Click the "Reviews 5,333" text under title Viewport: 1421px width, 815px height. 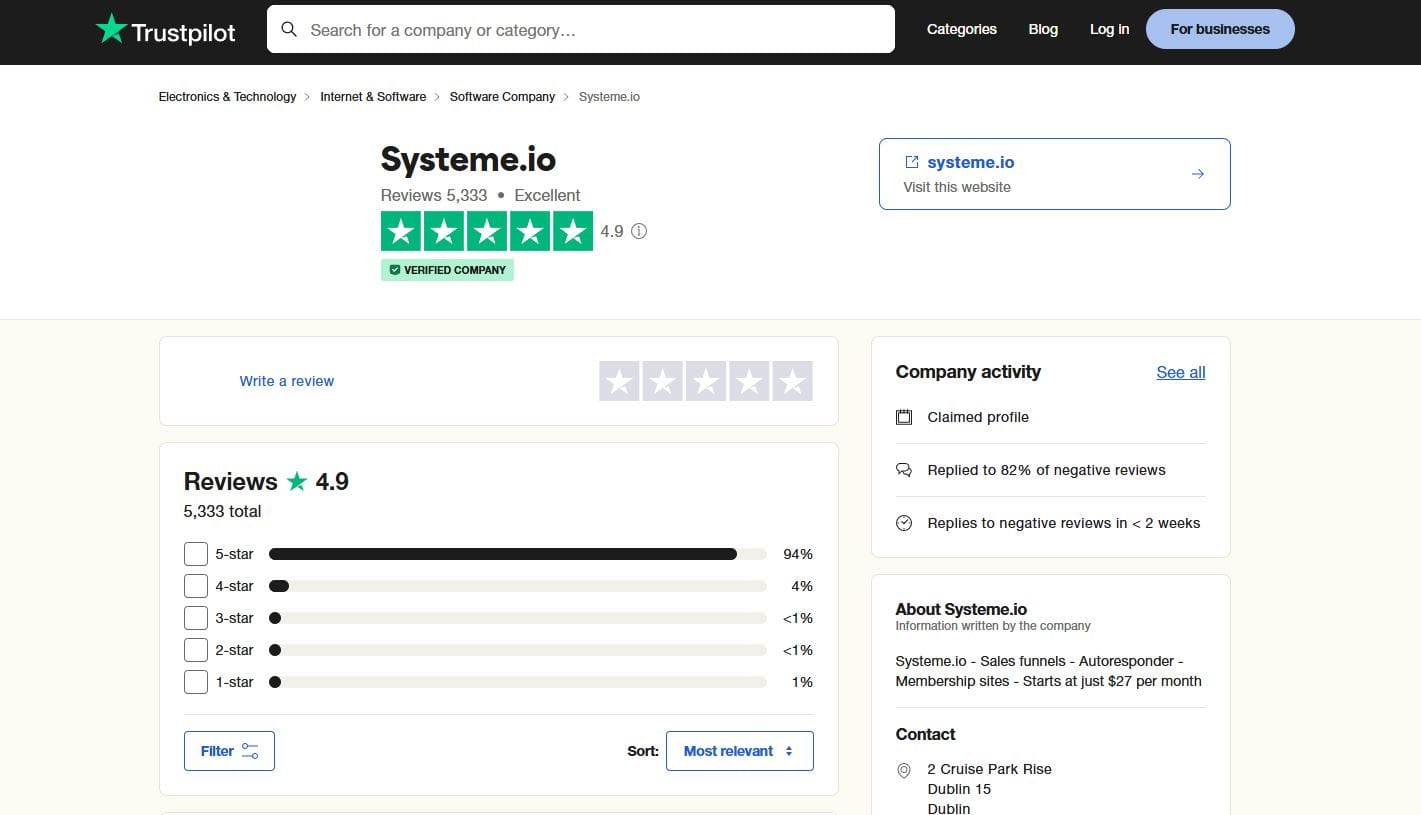[x=434, y=195]
